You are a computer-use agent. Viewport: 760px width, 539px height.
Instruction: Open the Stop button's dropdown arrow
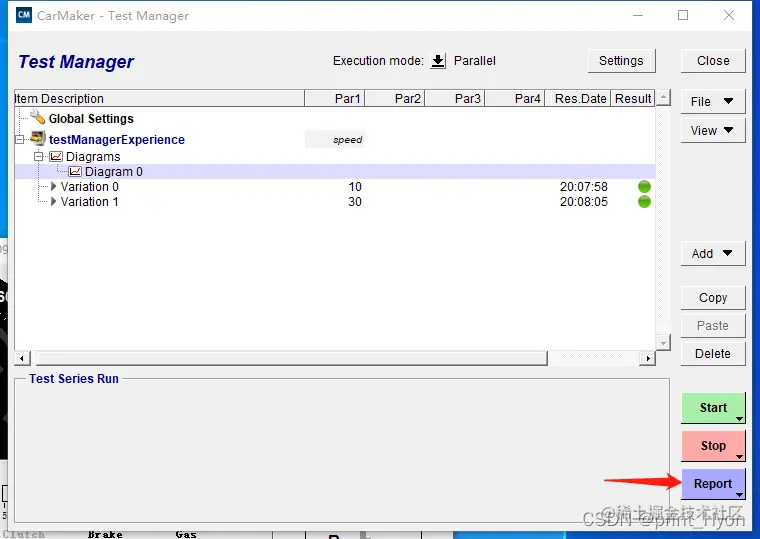pos(739,457)
